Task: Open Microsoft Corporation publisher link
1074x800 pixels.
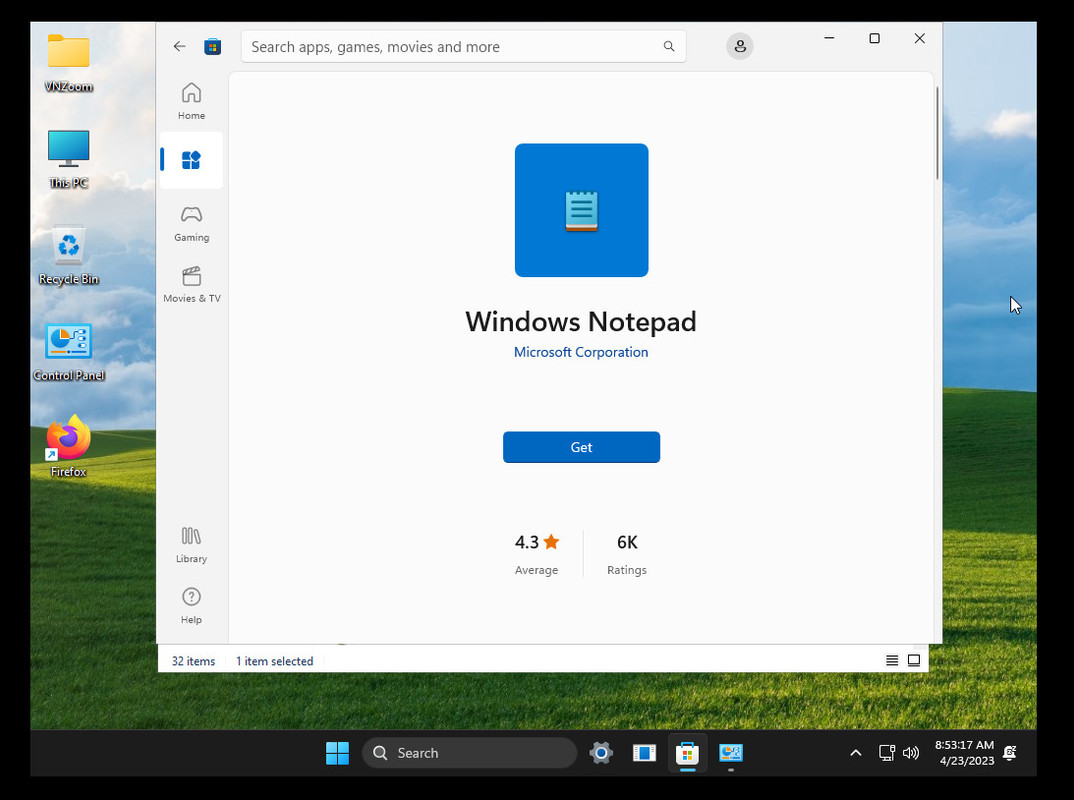Action: tap(581, 352)
